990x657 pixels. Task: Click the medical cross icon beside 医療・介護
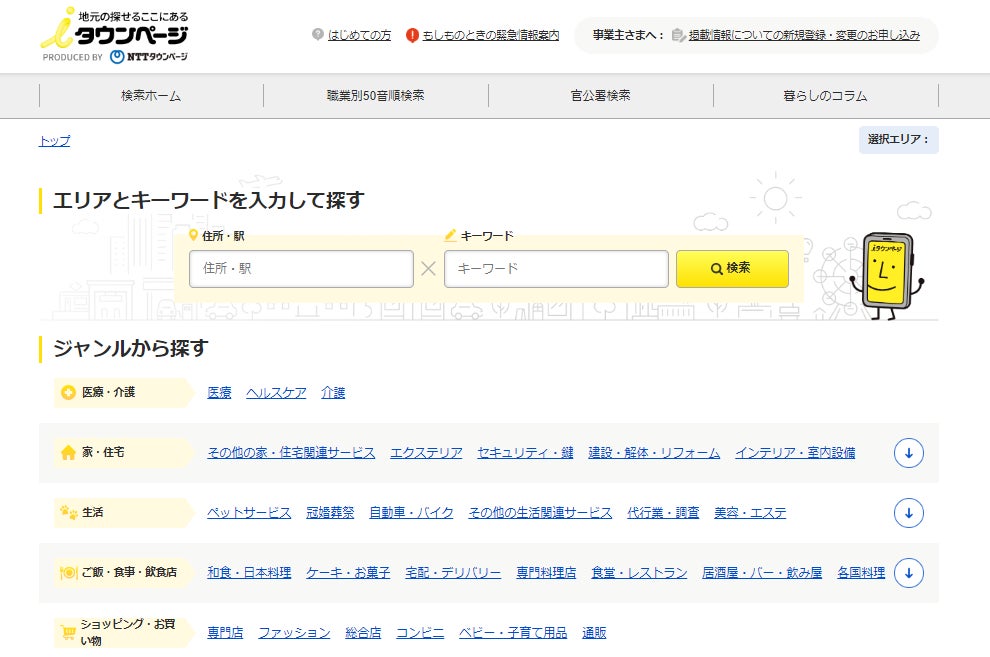(68, 393)
